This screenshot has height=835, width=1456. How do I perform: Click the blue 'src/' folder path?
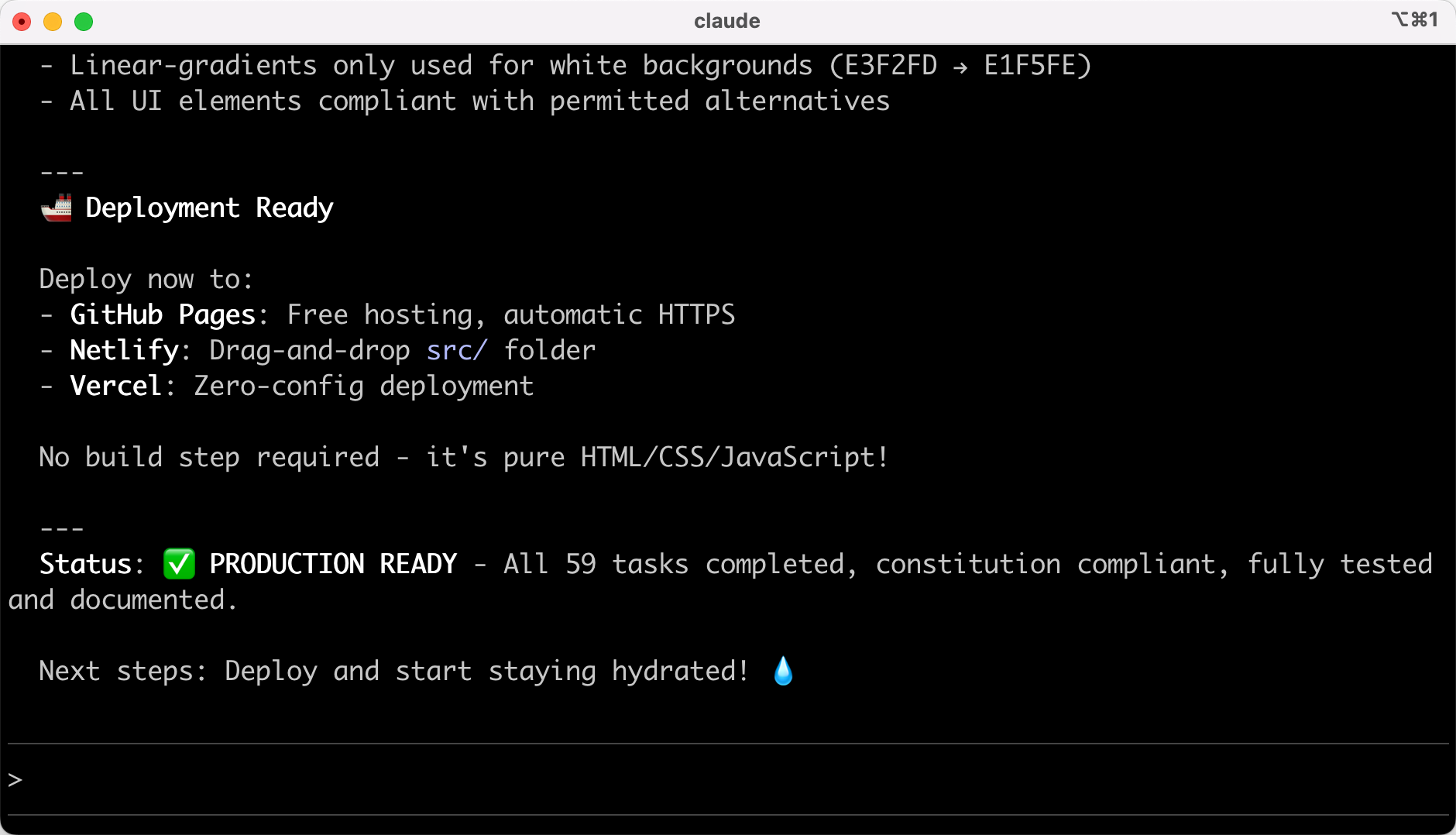457,350
